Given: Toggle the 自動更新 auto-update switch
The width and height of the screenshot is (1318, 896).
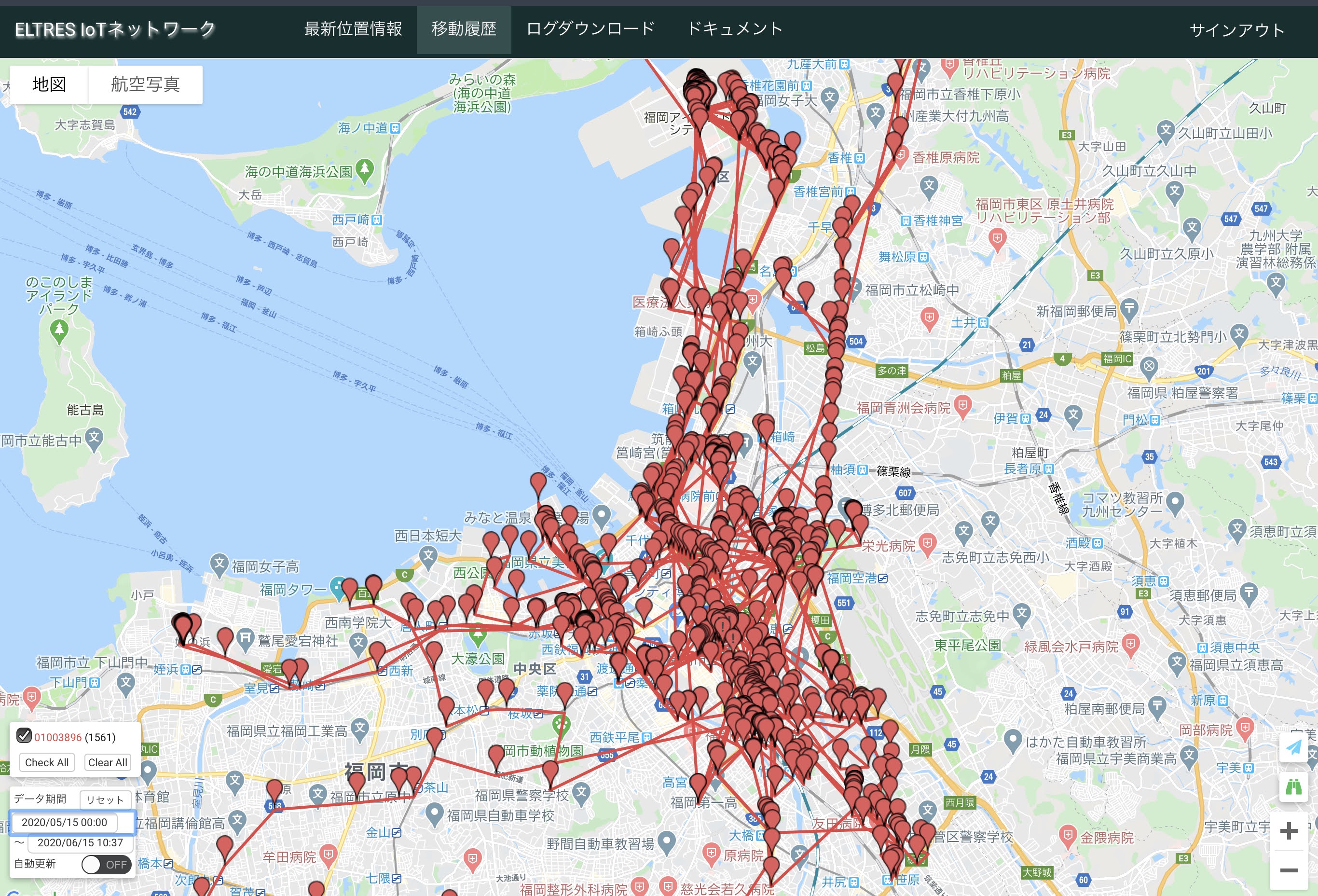Looking at the screenshot, I should pyautogui.click(x=106, y=864).
